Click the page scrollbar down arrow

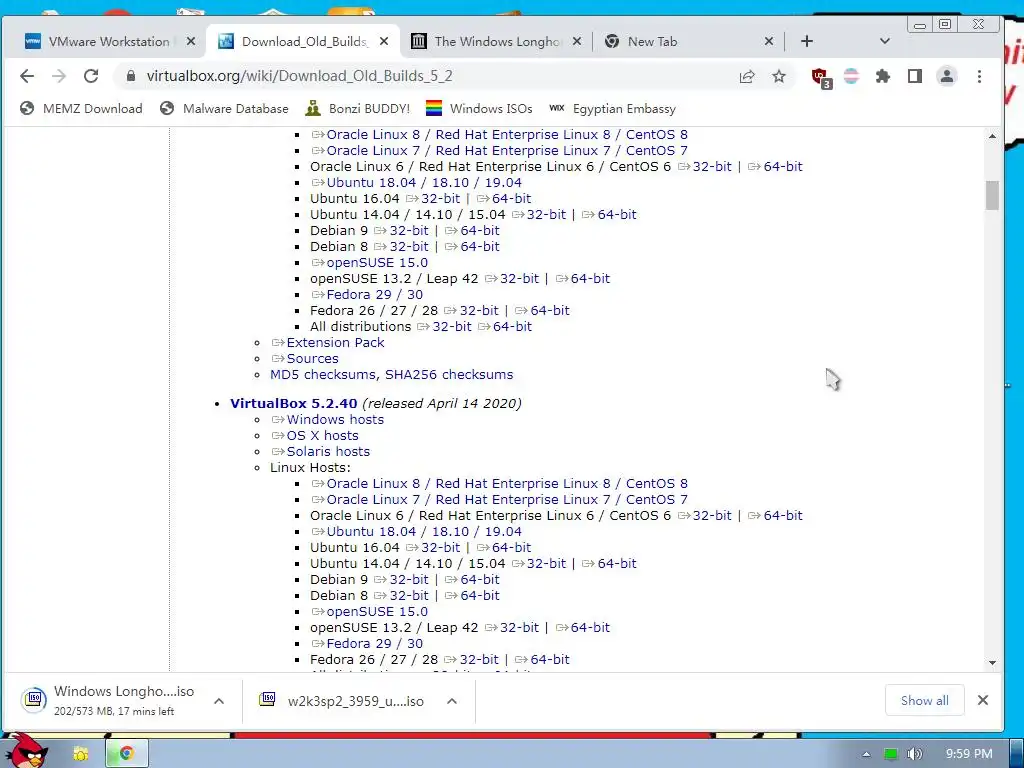tap(993, 663)
